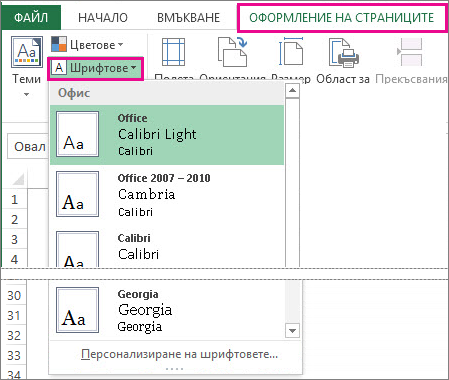Screen dimensions: 449x380
Task: Click the Aa preview for Office 2007 – 2010
Action: (x=77, y=194)
